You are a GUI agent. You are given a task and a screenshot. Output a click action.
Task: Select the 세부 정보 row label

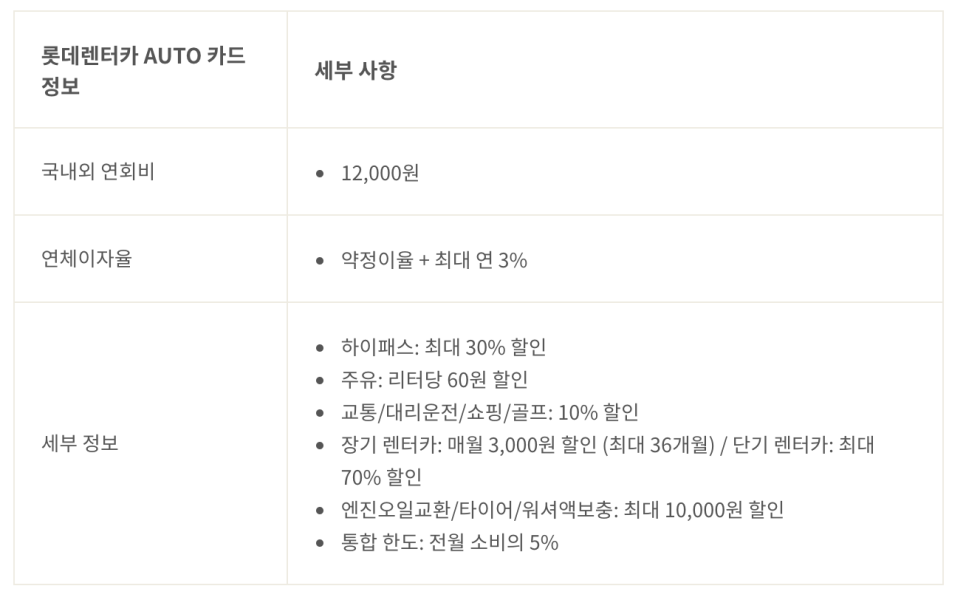79,443
